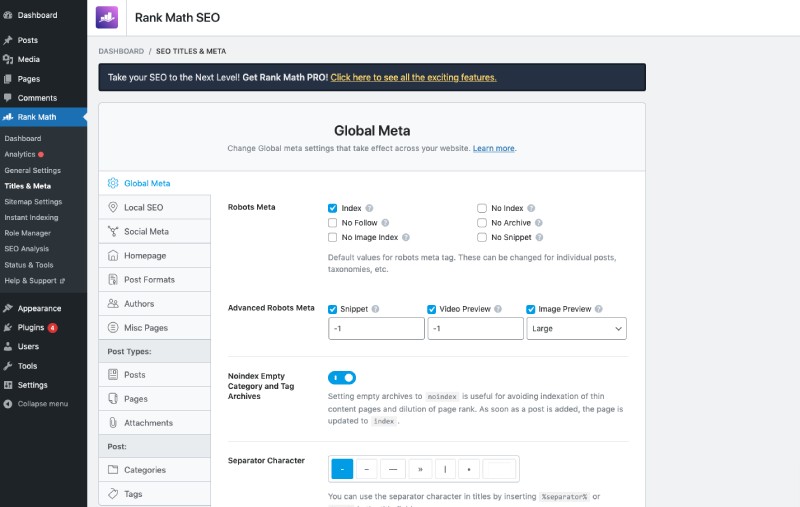Open Role Manager submenu item

28,233
